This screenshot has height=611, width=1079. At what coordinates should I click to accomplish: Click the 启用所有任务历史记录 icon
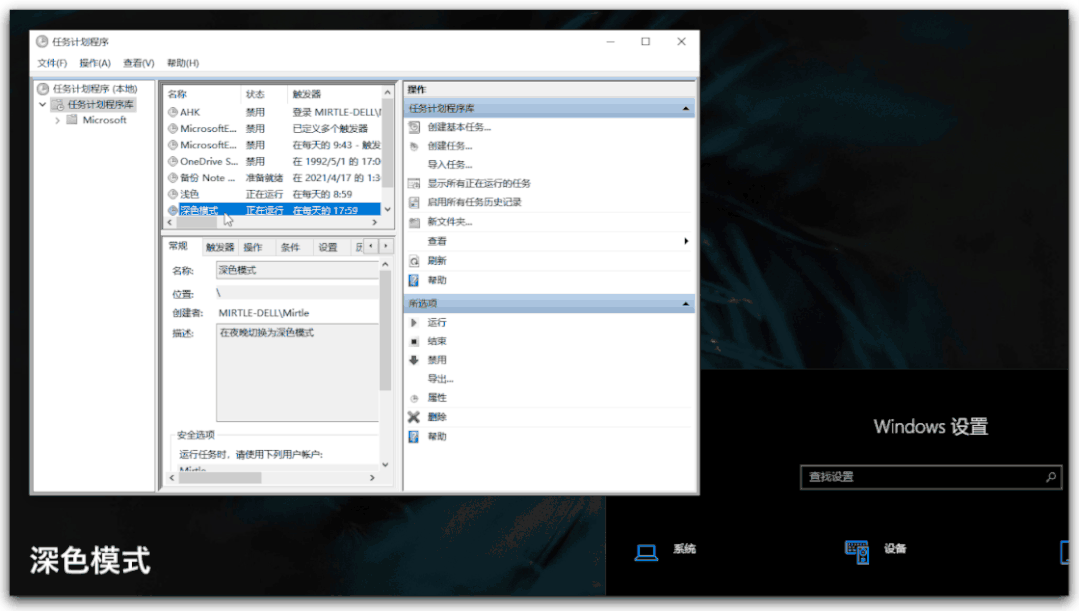(x=414, y=202)
